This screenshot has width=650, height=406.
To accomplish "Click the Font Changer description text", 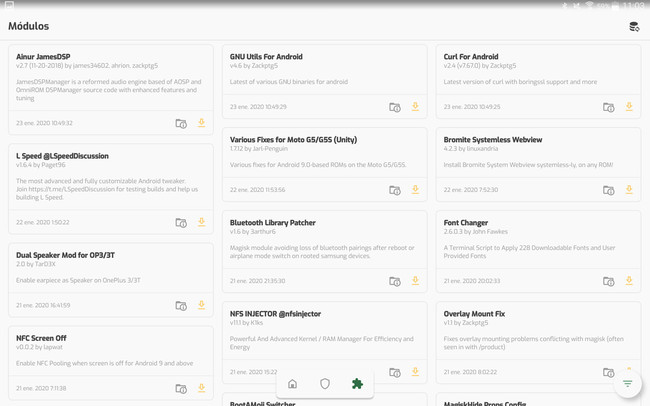I will pos(529,252).
